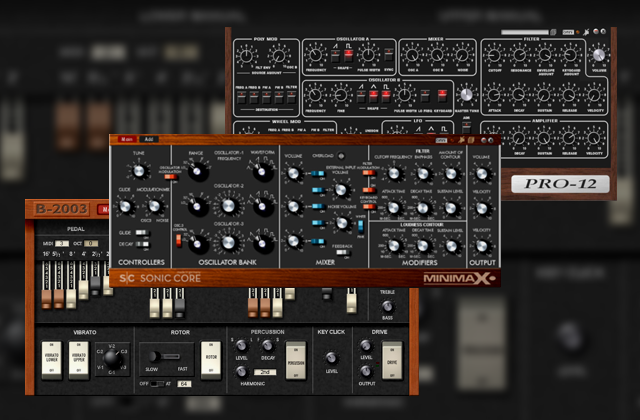This screenshot has height=420, width=640.
Task: Toggle the Drive switch in B-2003
Action: coord(392,360)
